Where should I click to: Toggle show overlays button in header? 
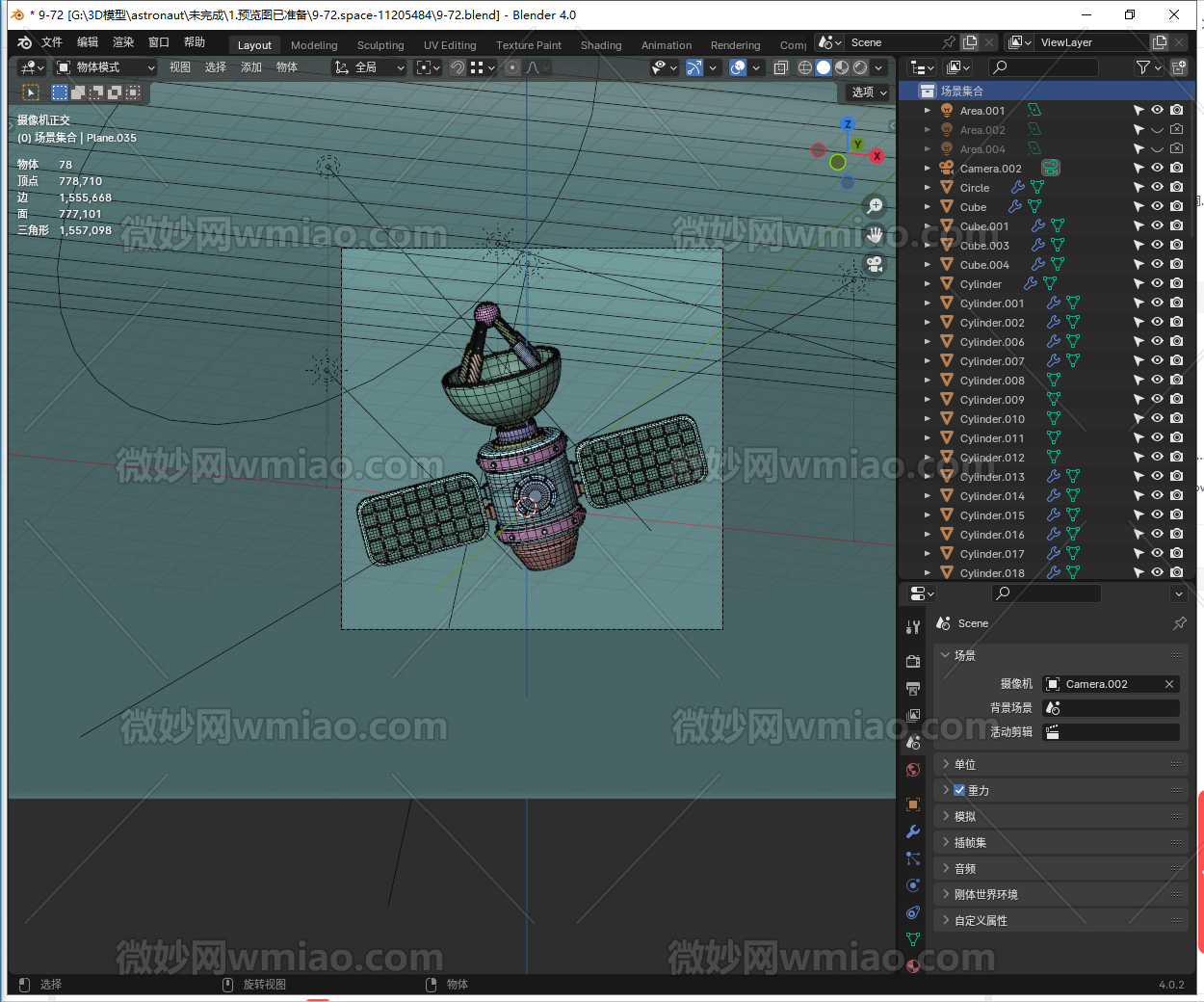(738, 67)
